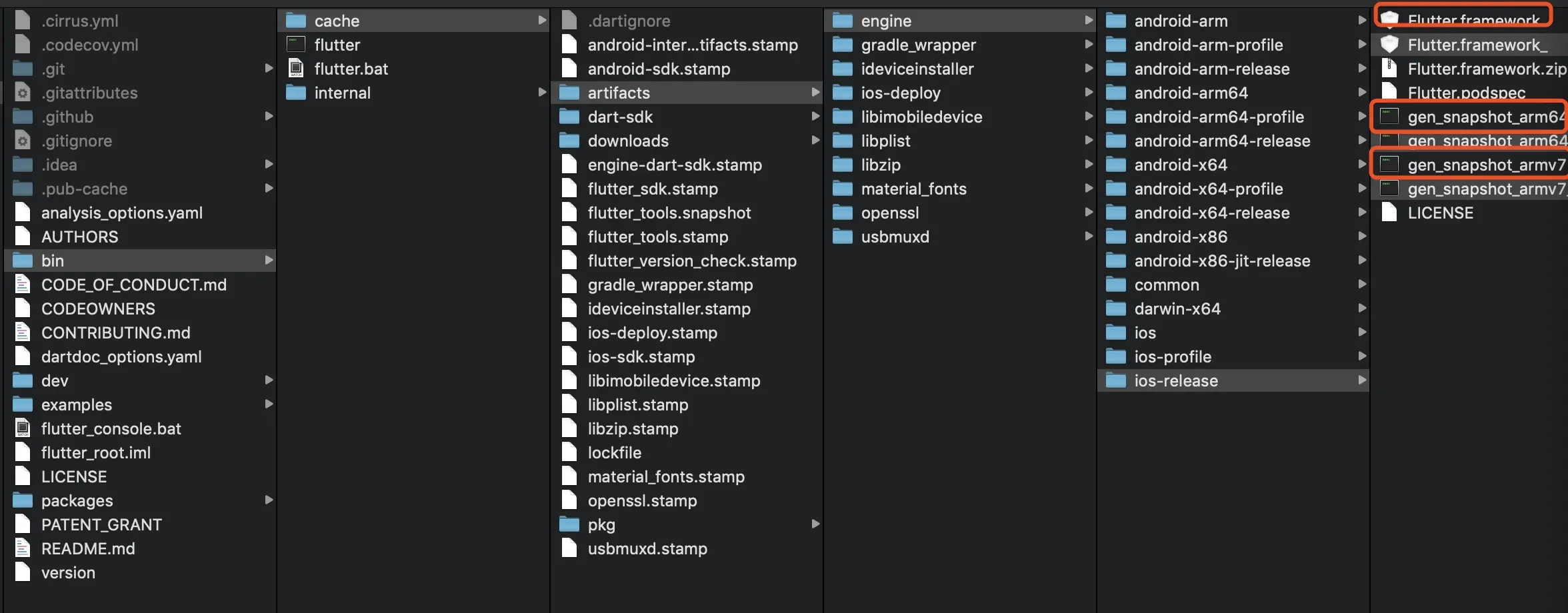
Task: Select material_fonts.stamp file
Action: pos(687,476)
